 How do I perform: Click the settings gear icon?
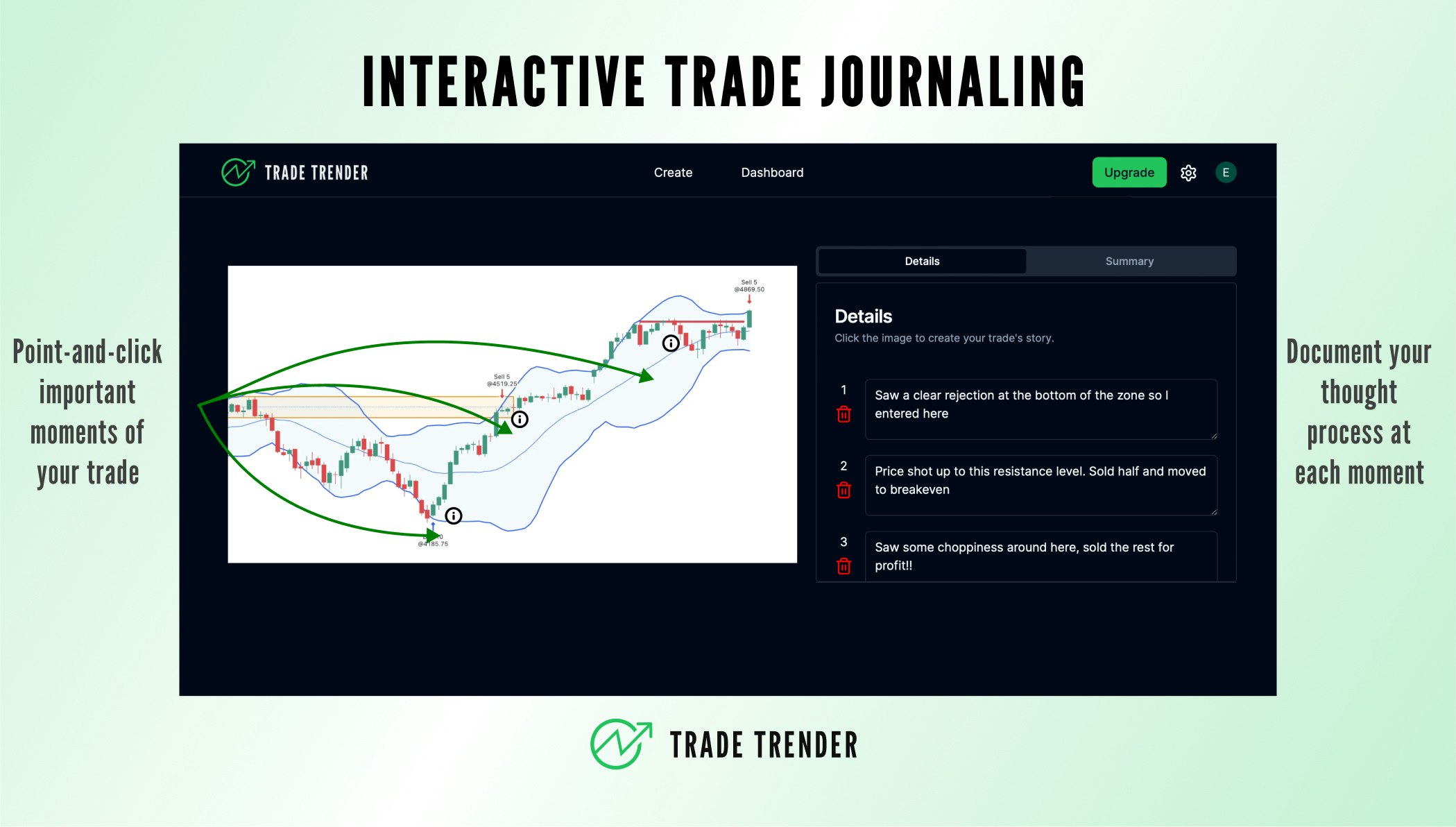pyautogui.click(x=1190, y=172)
